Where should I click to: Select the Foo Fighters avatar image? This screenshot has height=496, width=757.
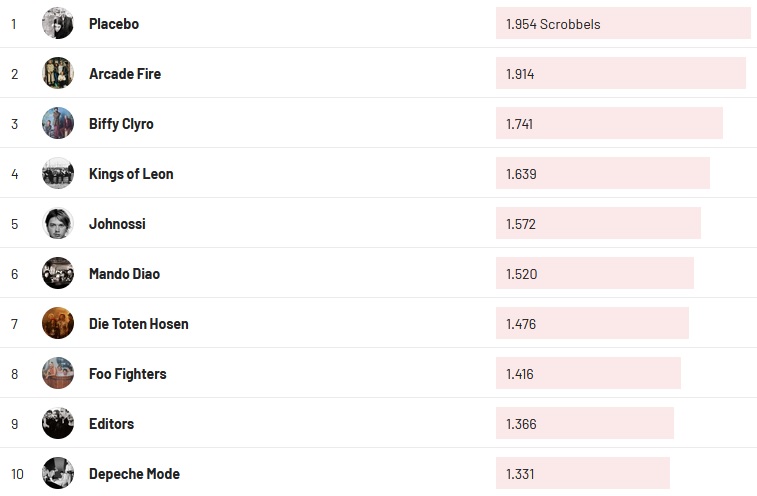58,373
